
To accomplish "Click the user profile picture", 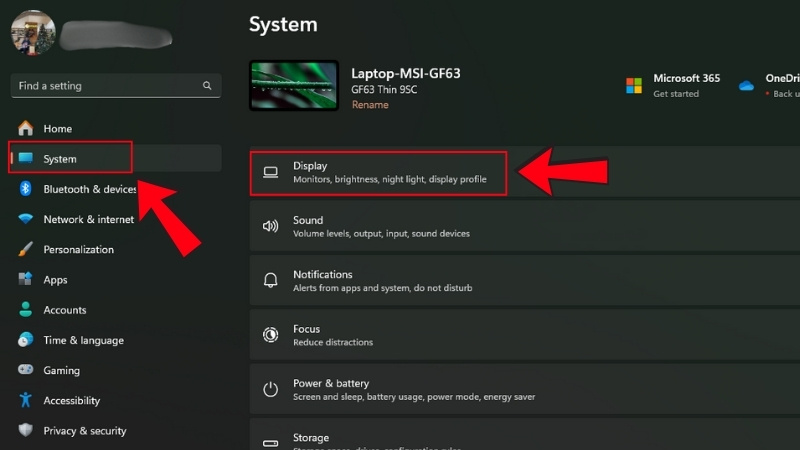I will 33,33.
